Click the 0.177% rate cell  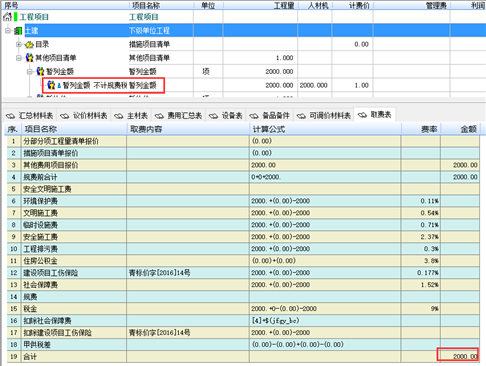[421, 273]
